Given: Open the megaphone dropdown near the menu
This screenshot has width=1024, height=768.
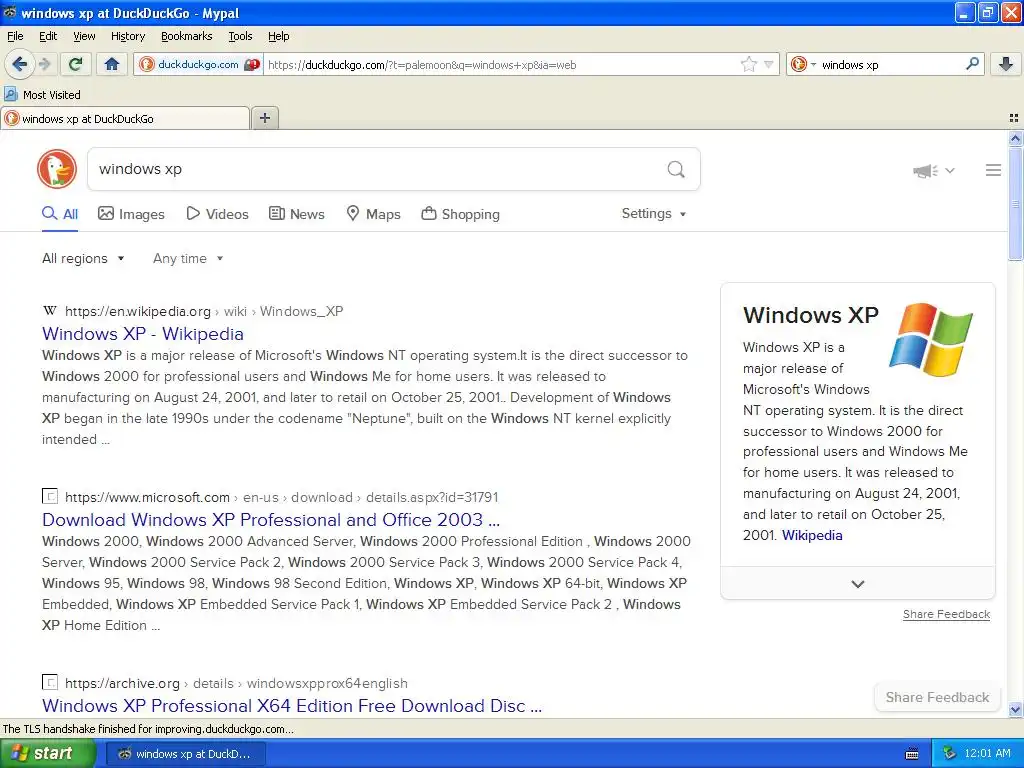Looking at the screenshot, I should [x=934, y=170].
